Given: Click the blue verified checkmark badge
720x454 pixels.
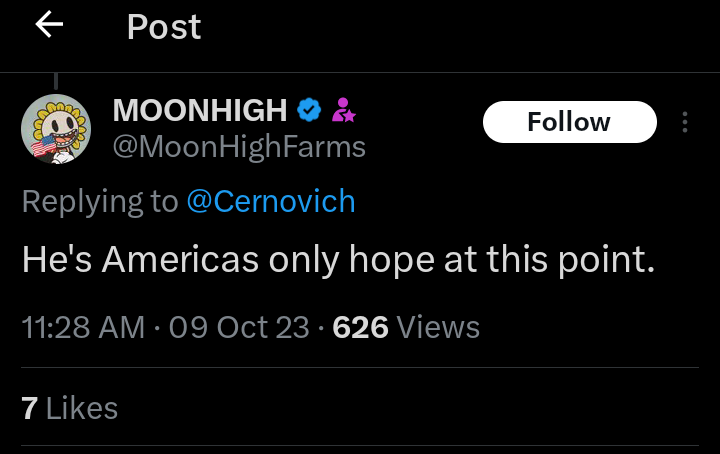Looking at the screenshot, I should [311, 109].
